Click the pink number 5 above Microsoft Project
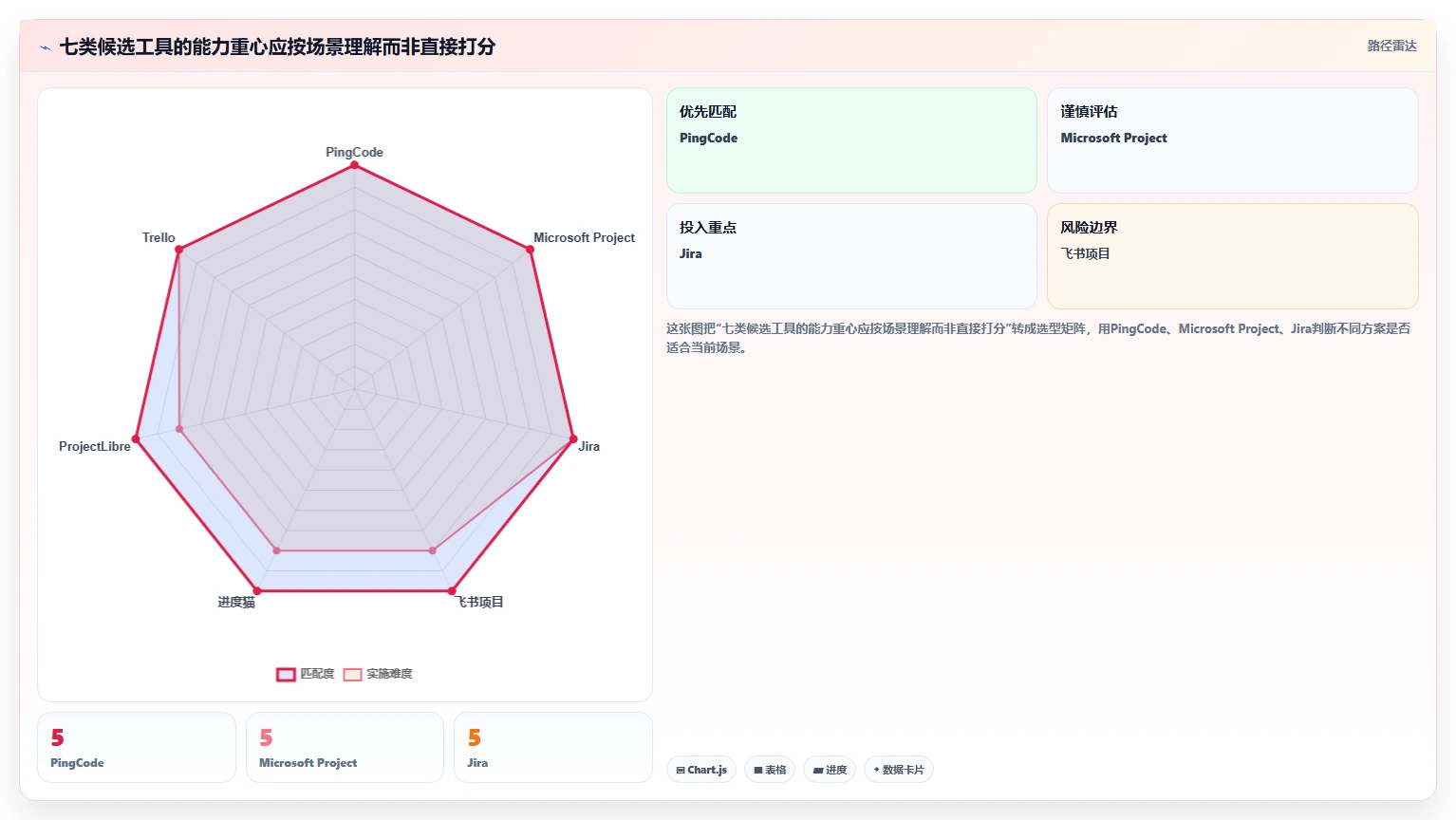The height and width of the screenshot is (820, 1456). click(267, 737)
